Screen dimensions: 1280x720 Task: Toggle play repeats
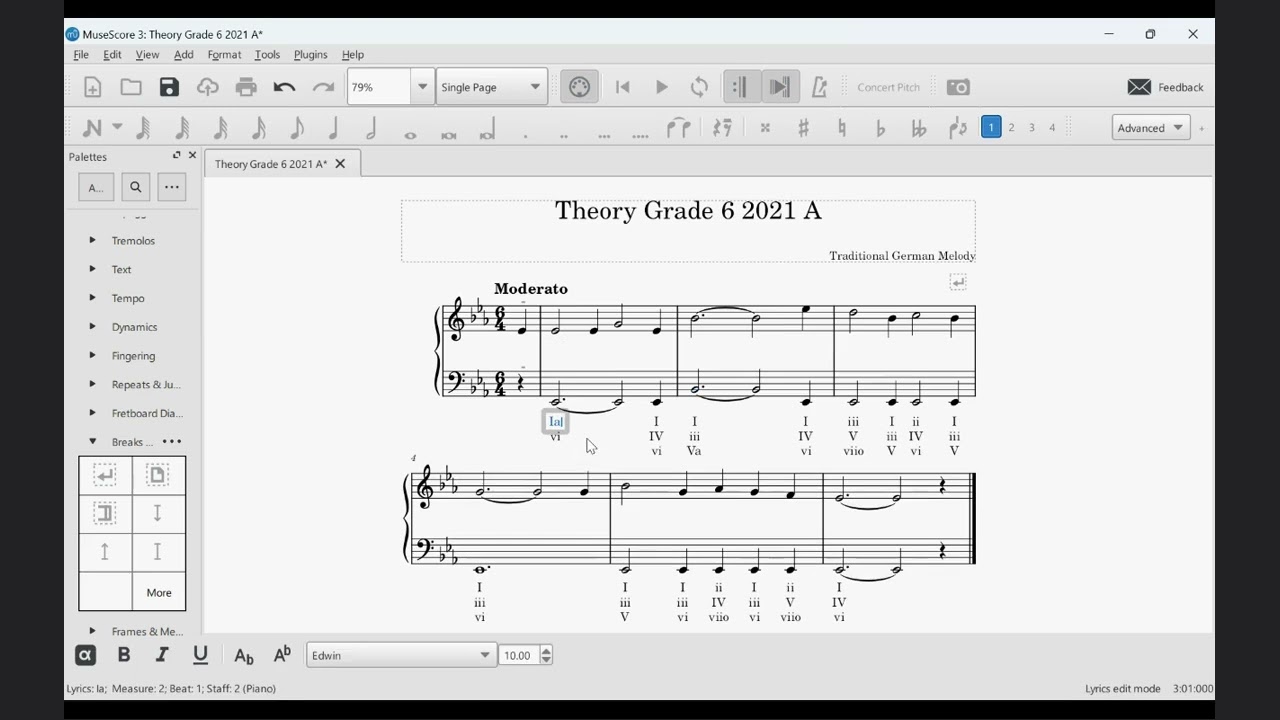[740, 87]
